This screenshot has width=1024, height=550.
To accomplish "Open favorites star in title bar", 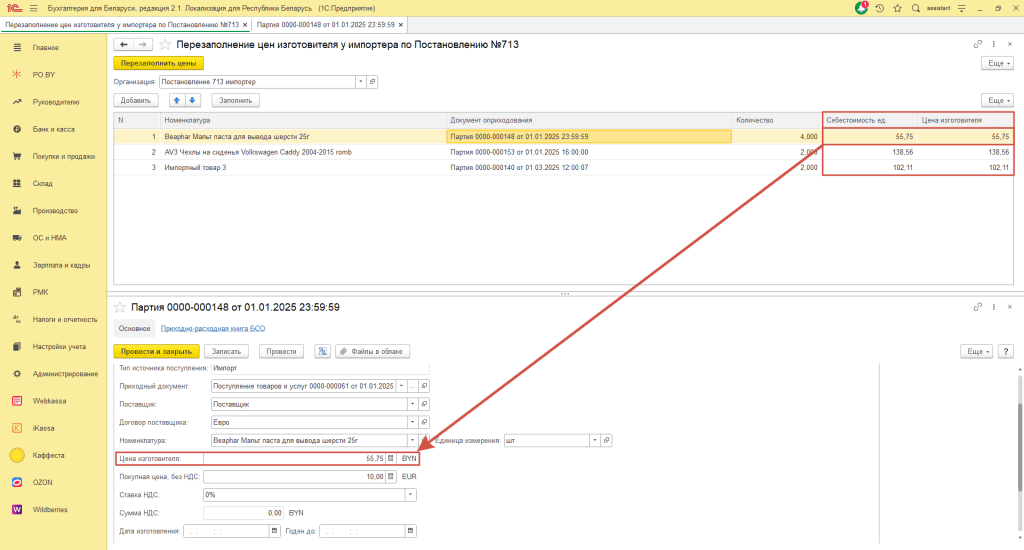I will 897,8.
